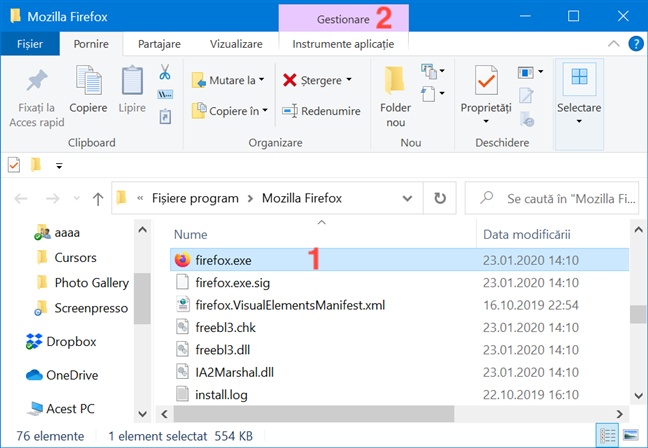Image resolution: width=648 pixels, height=448 pixels.
Task: Switch to Details view icon
Action: [x=608, y=435]
